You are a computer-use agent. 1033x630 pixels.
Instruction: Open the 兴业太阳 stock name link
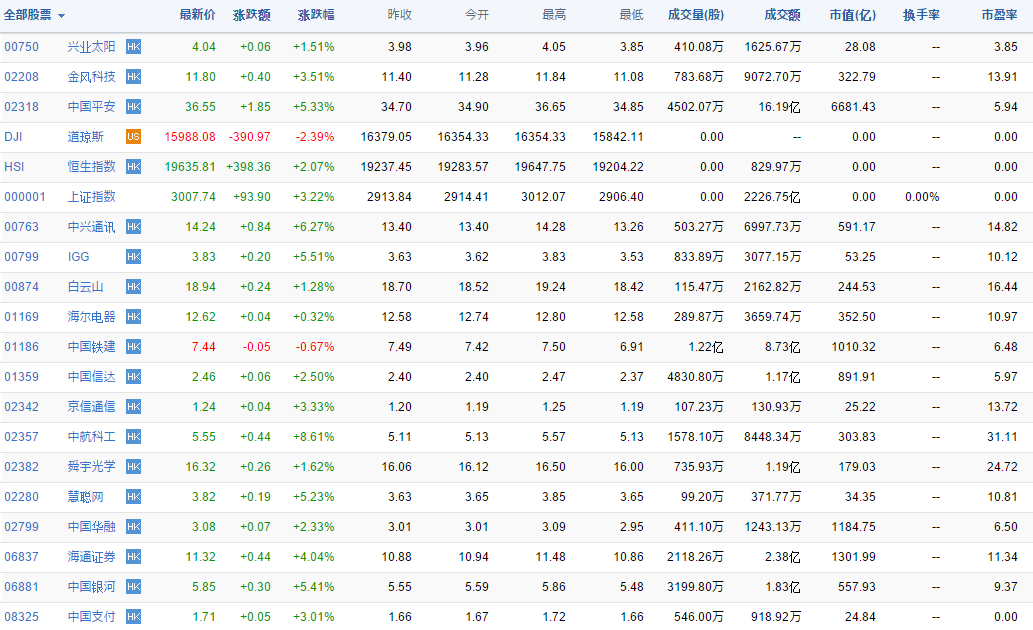click(92, 47)
